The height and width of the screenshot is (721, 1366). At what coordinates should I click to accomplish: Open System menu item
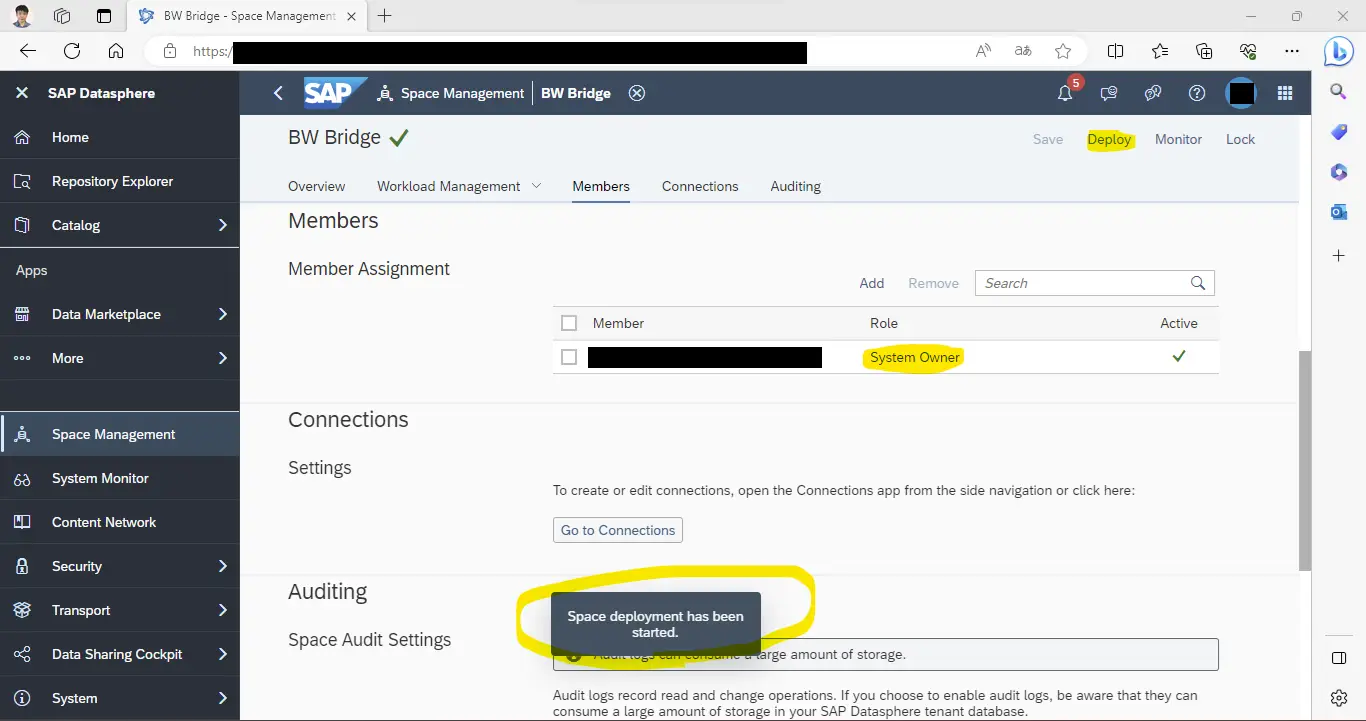(120, 698)
